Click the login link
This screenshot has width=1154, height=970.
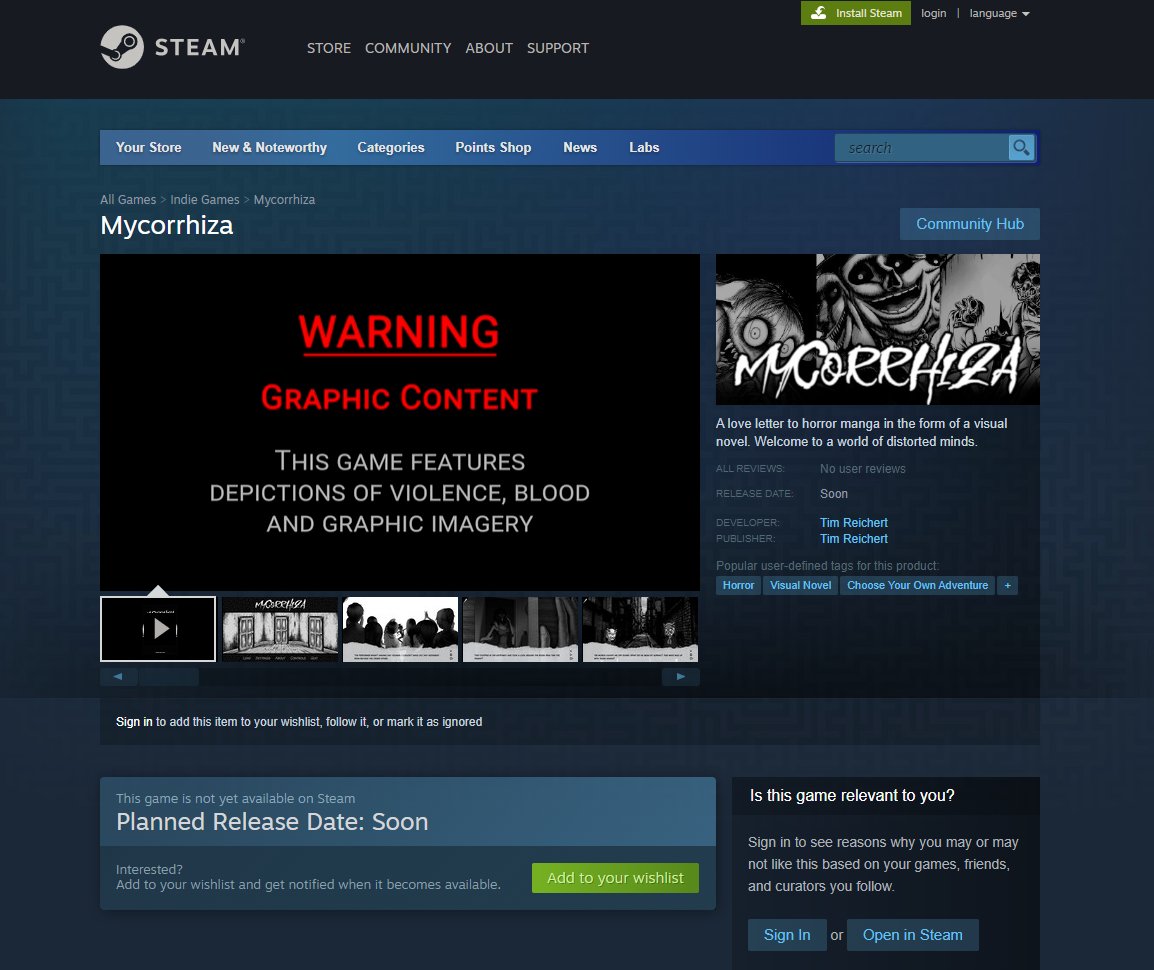(x=933, y=13)
